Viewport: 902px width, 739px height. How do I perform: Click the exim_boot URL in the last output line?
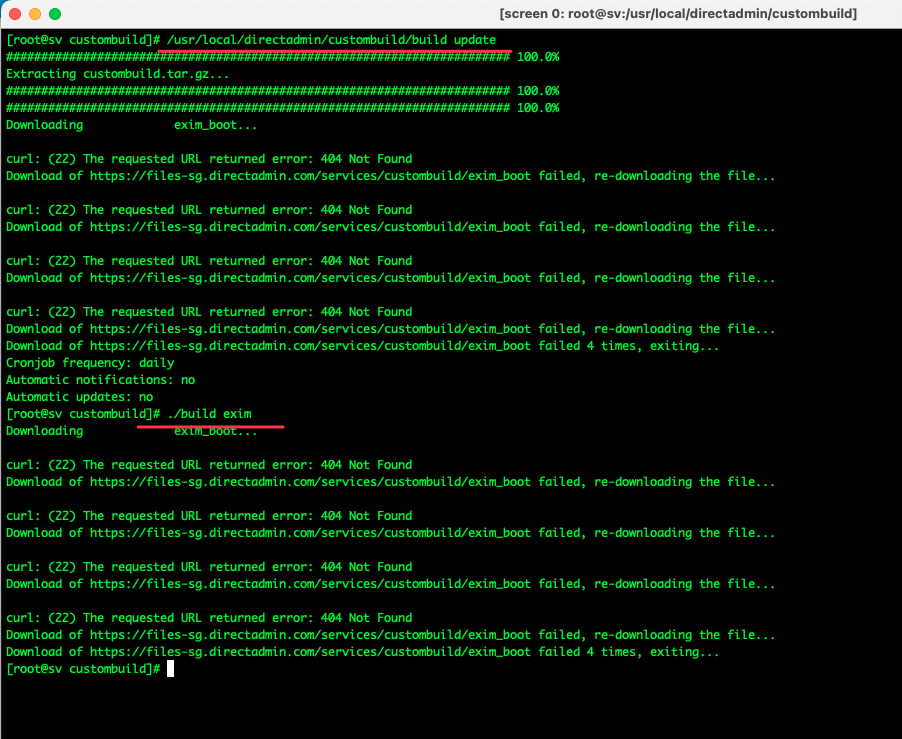pos(310,652)
